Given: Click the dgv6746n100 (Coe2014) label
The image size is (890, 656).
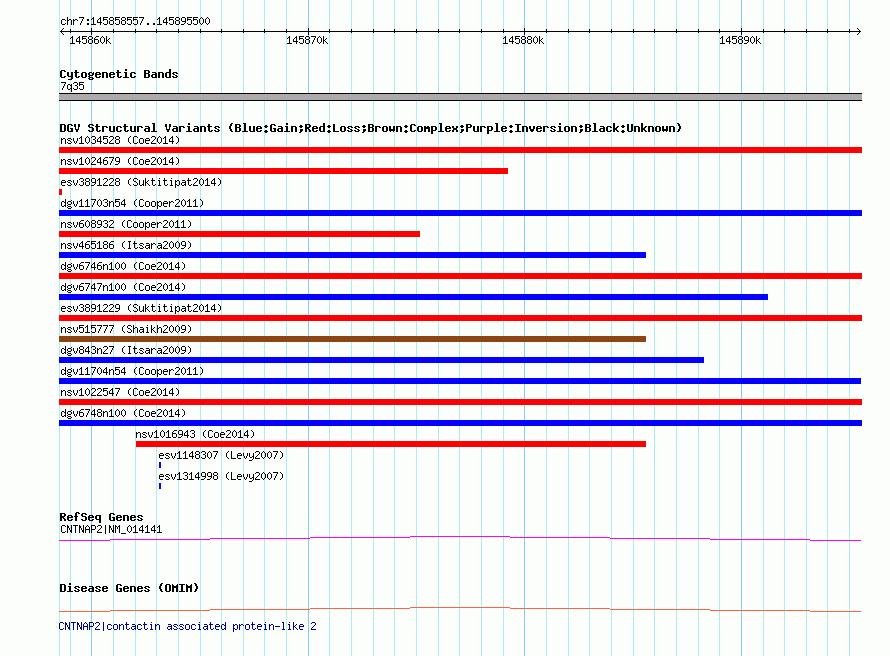Looking at the screenshot, I should 123,266.
